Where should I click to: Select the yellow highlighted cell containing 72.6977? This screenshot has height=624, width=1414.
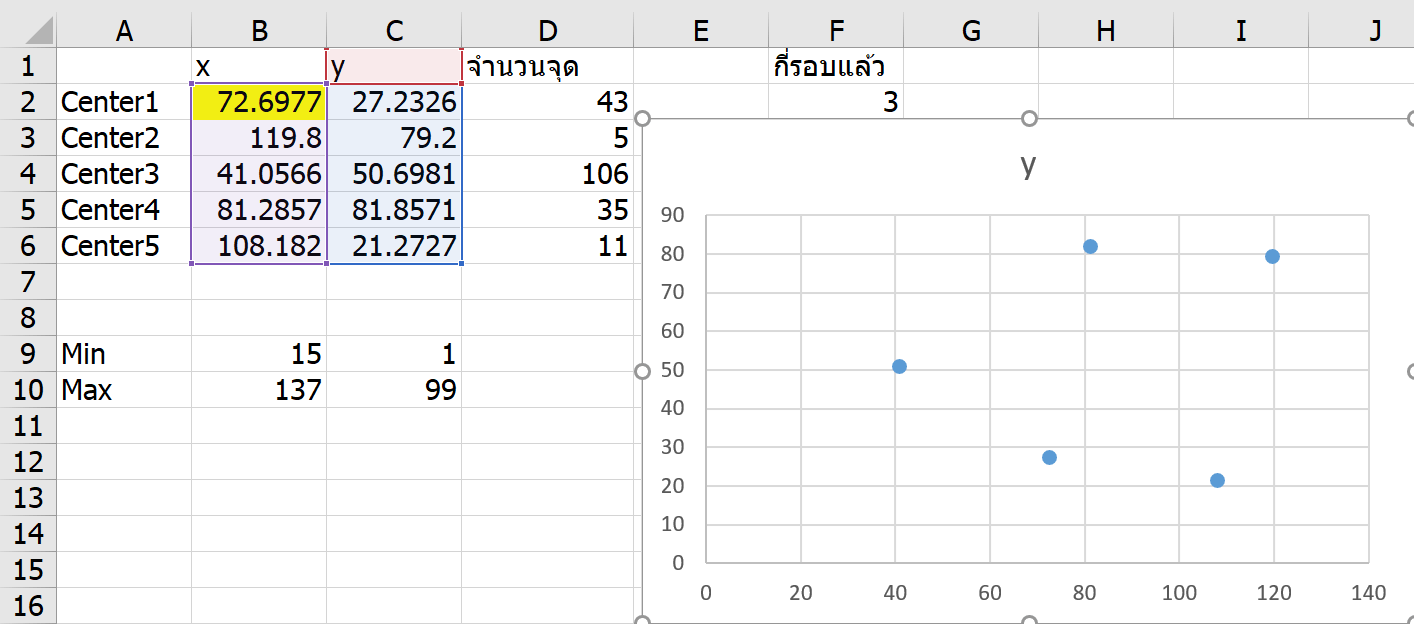click(x=259, y=102)
